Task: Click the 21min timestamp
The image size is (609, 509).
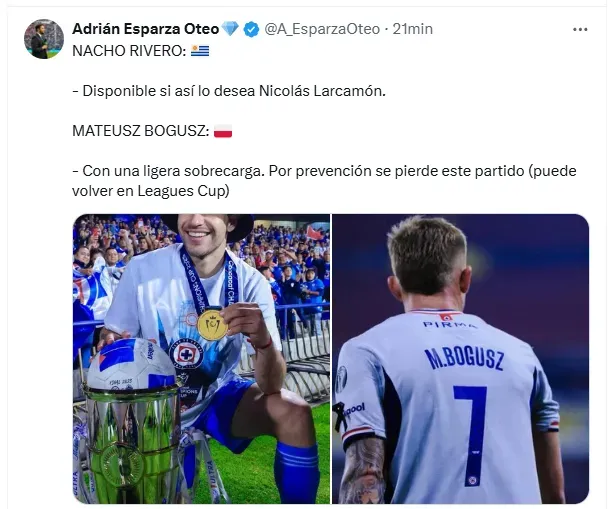Action: (x=412, y=29)
